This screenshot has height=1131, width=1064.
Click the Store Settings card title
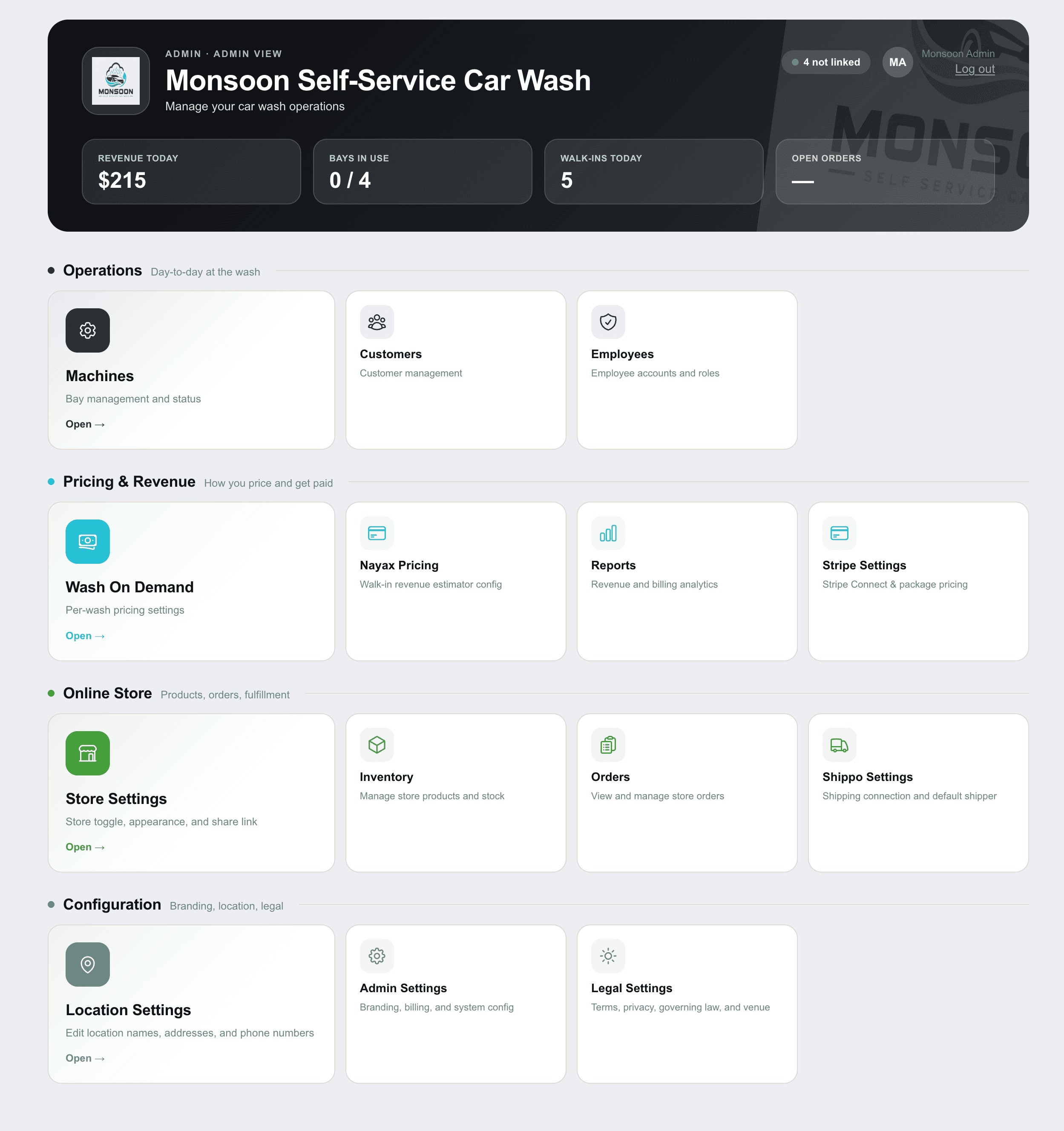(x=116, y=799)
